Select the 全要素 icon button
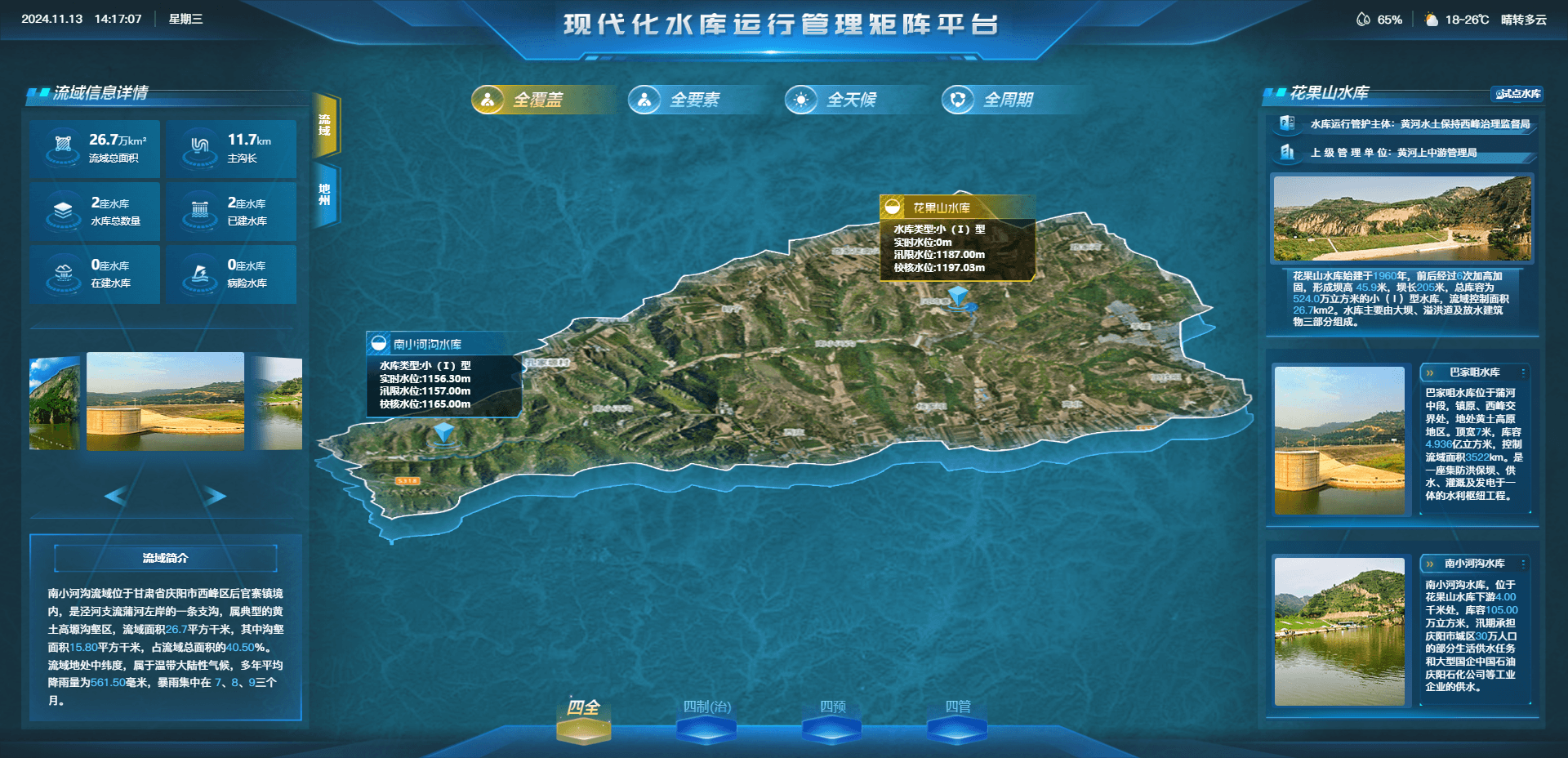 tap(644, 100)
